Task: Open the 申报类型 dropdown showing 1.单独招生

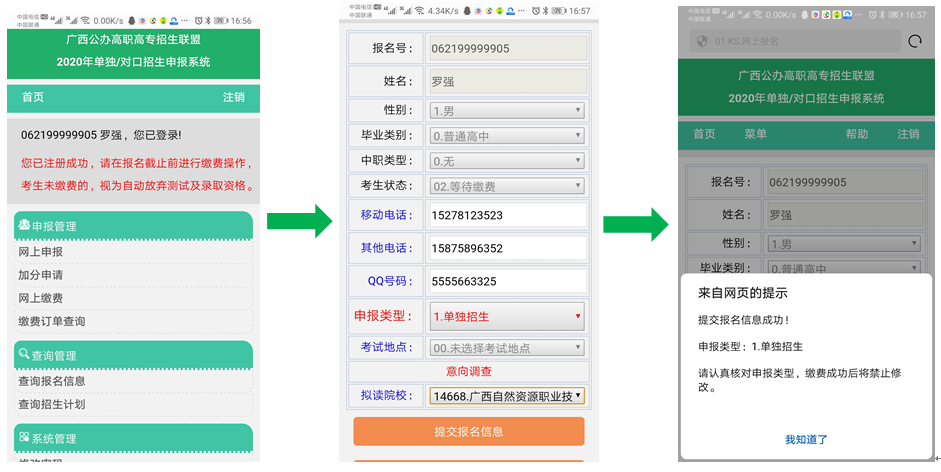Action: click(507, 316)
